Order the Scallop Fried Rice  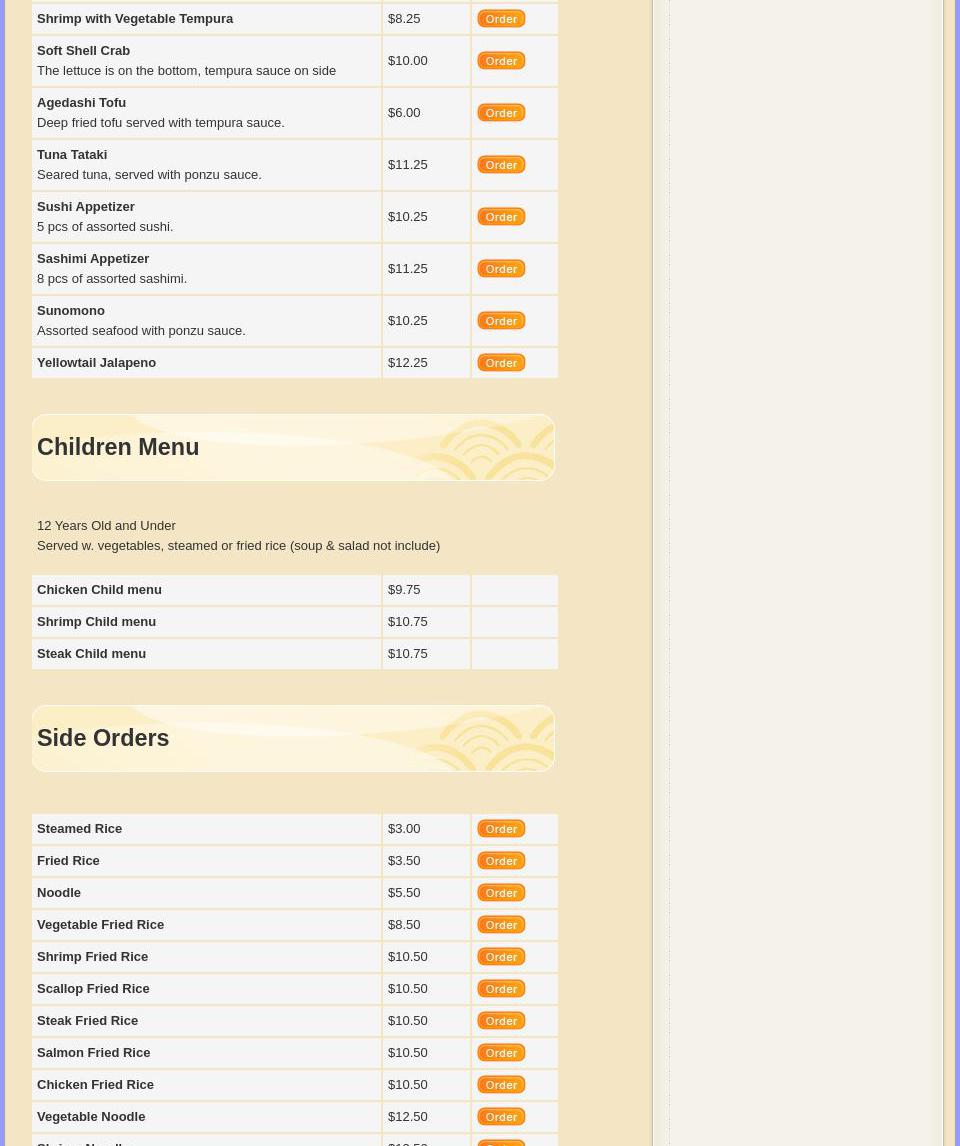[501, 989]
